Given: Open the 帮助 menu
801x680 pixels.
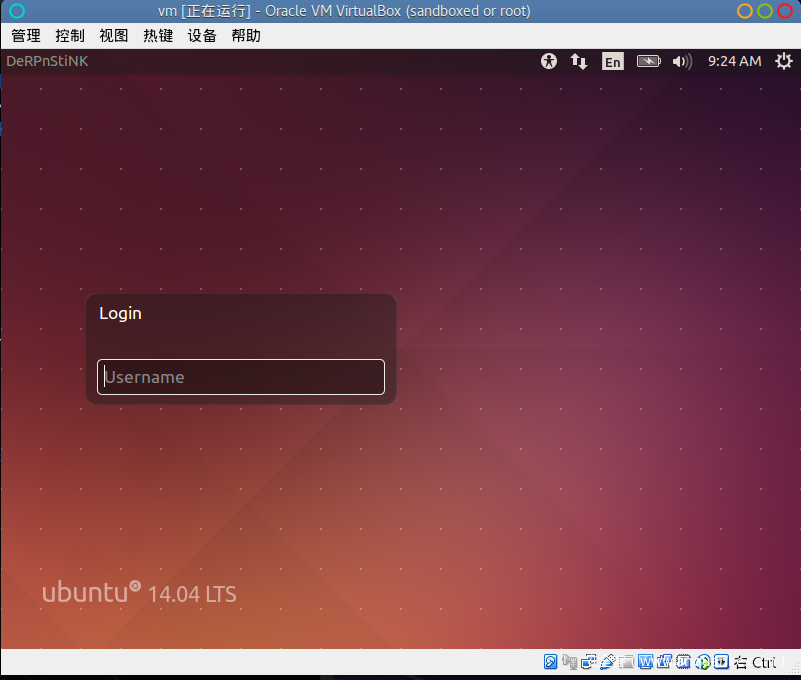Looking at the screenshot, I should [246, 36].
